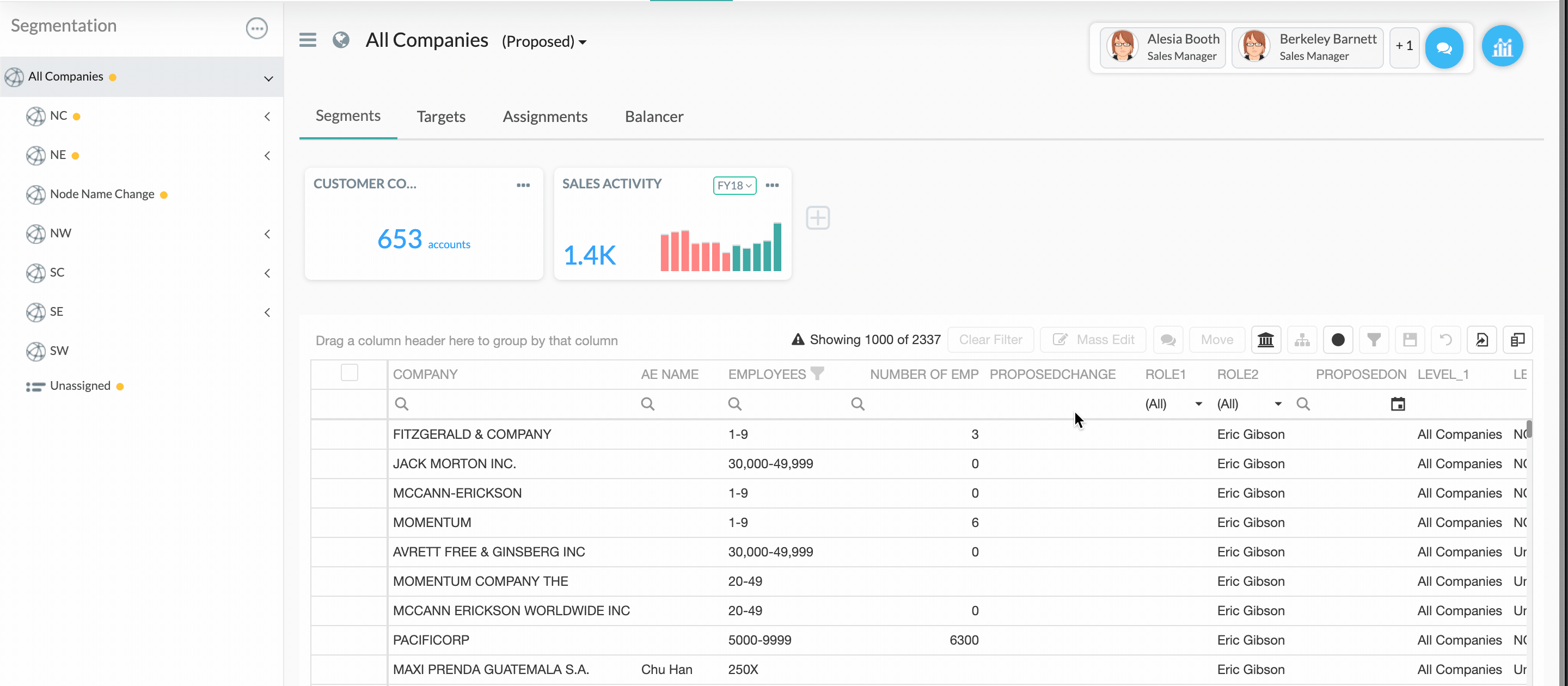
Task: Click the search icon in Company filter
Action: [x=401, y=403]
